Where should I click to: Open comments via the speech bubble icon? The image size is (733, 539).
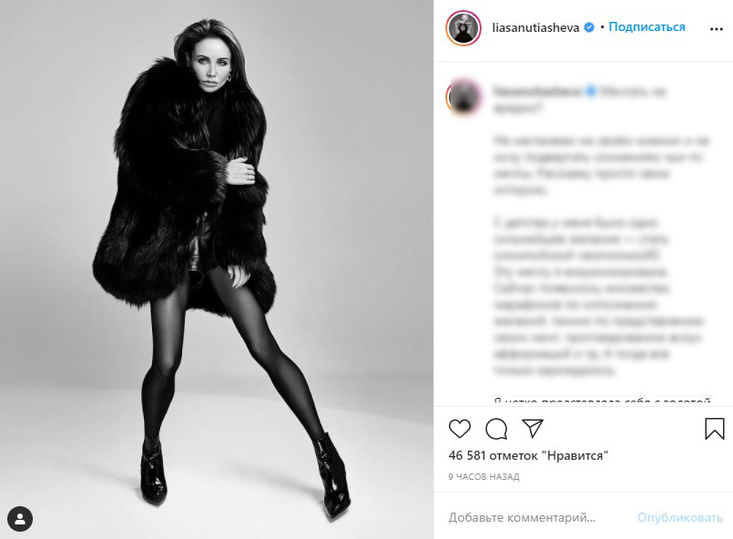496,429
